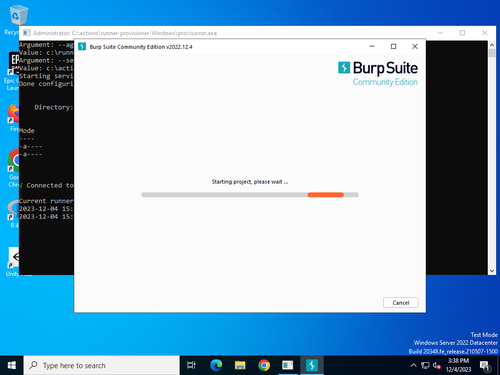This screenshot has width=500, height=375.
Task: Open the taskbar clock and date
Action: pyautogui.click(x=458, y=365)
